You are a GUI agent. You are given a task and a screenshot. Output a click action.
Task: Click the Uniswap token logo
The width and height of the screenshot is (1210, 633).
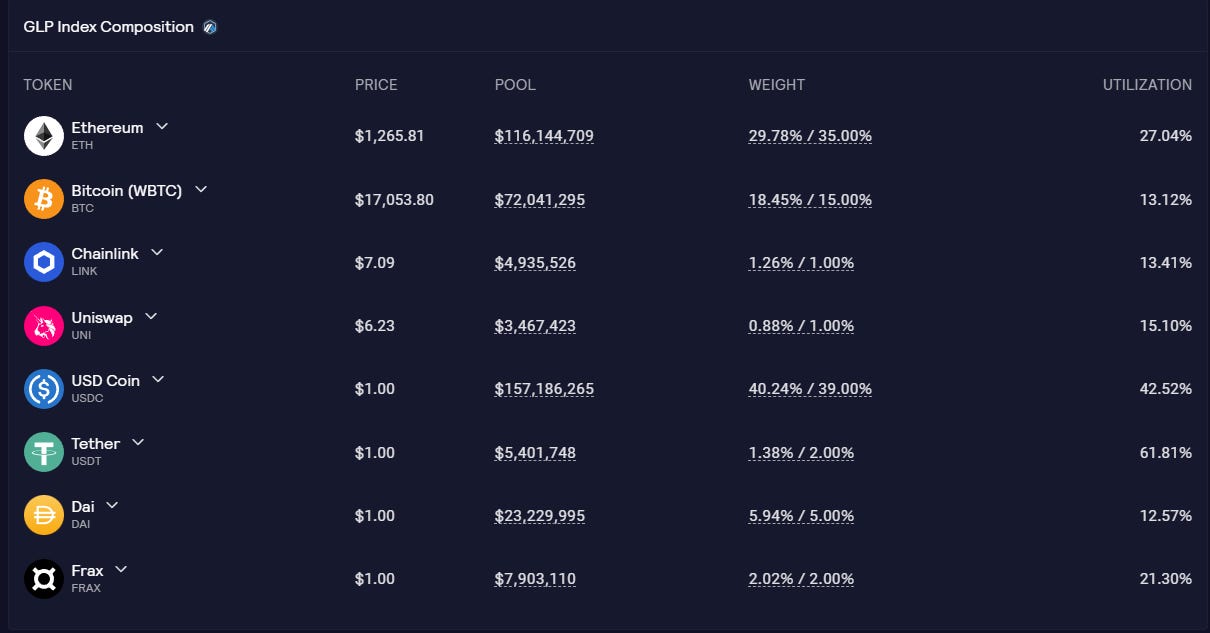(x=43, y=325)
